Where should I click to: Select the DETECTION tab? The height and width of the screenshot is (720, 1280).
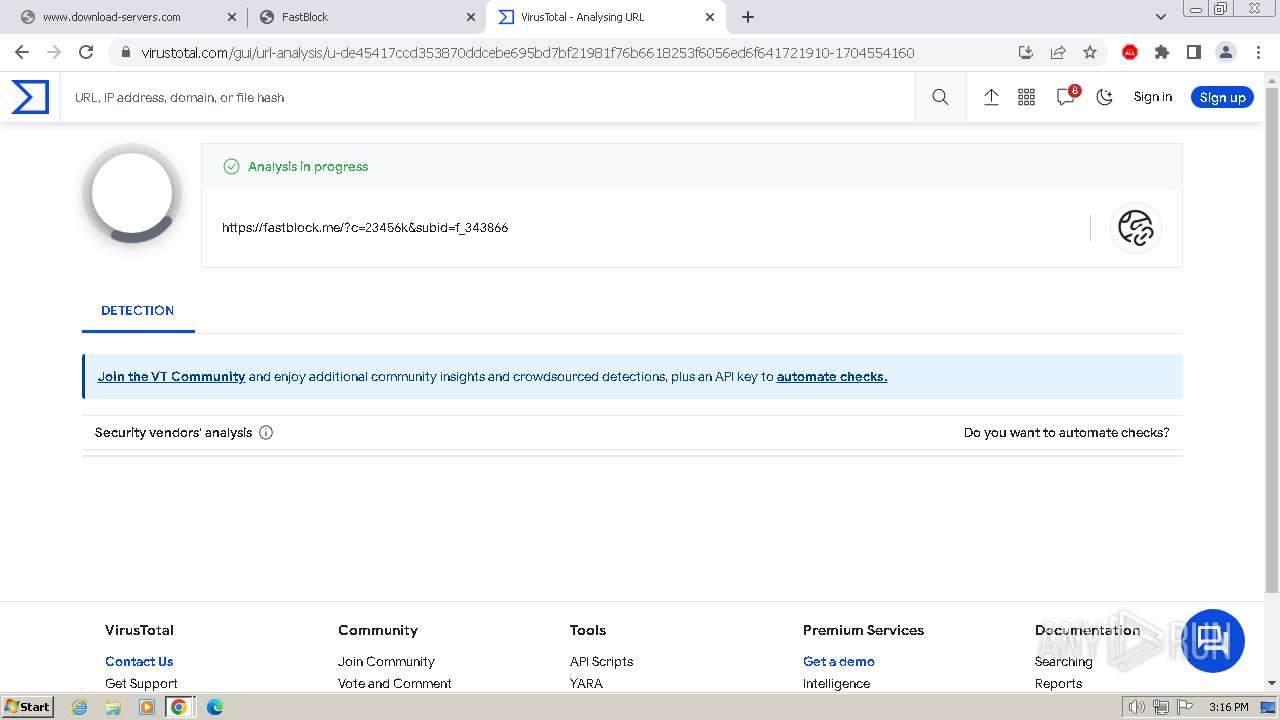point(137,311)
